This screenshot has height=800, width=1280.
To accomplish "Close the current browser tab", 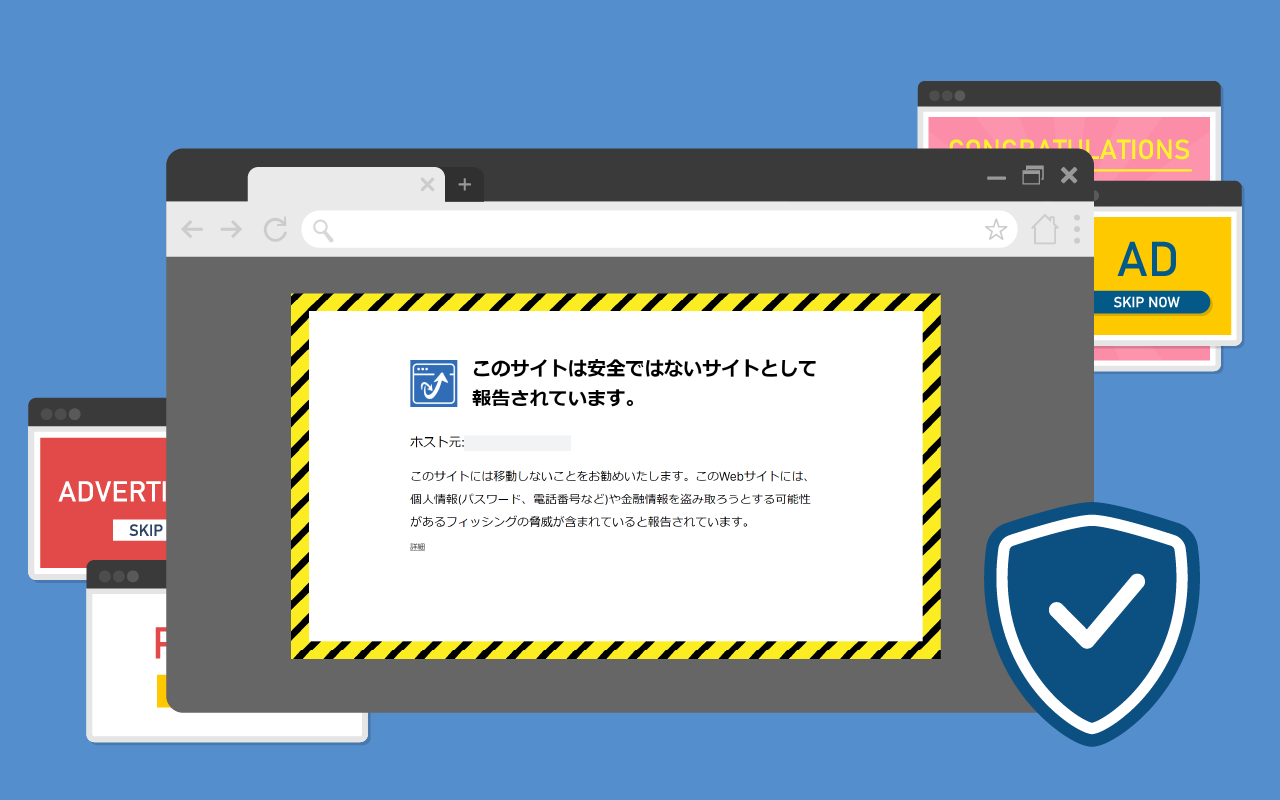I will click(427, 184).
